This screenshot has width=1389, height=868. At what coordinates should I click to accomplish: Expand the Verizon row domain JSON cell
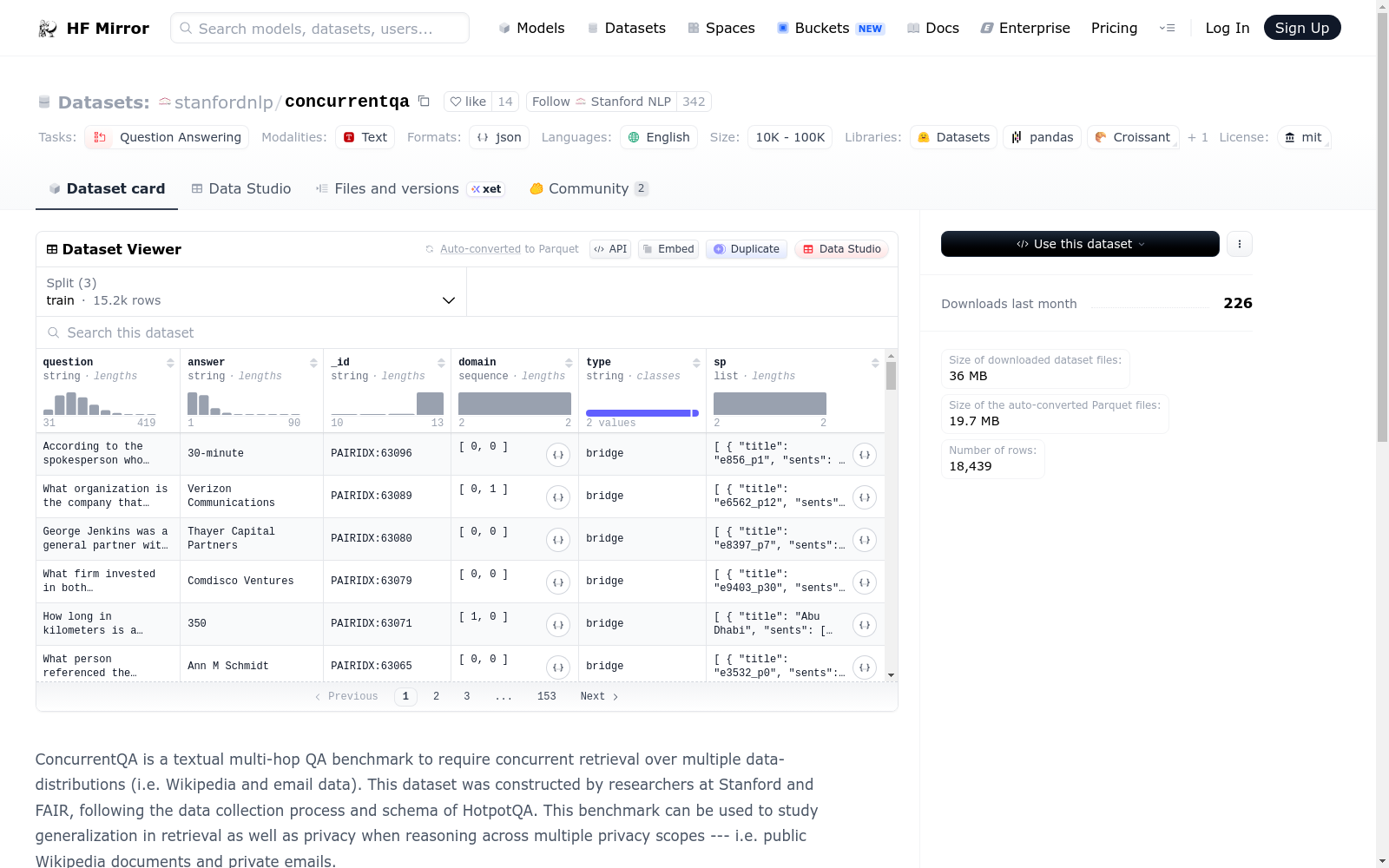(558, 497)
